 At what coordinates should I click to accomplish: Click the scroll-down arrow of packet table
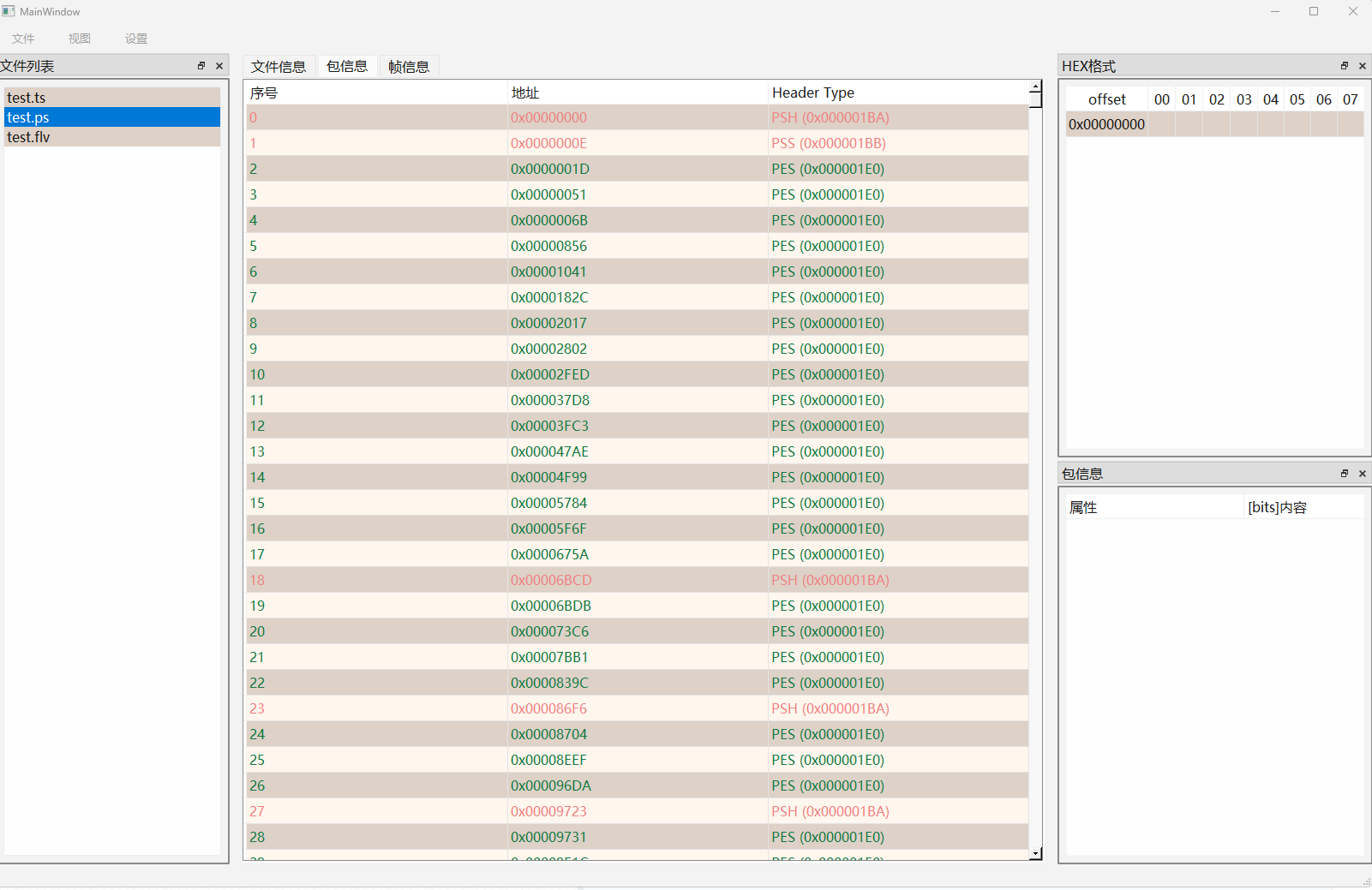pyautogui.click(x=1035, y=853)
